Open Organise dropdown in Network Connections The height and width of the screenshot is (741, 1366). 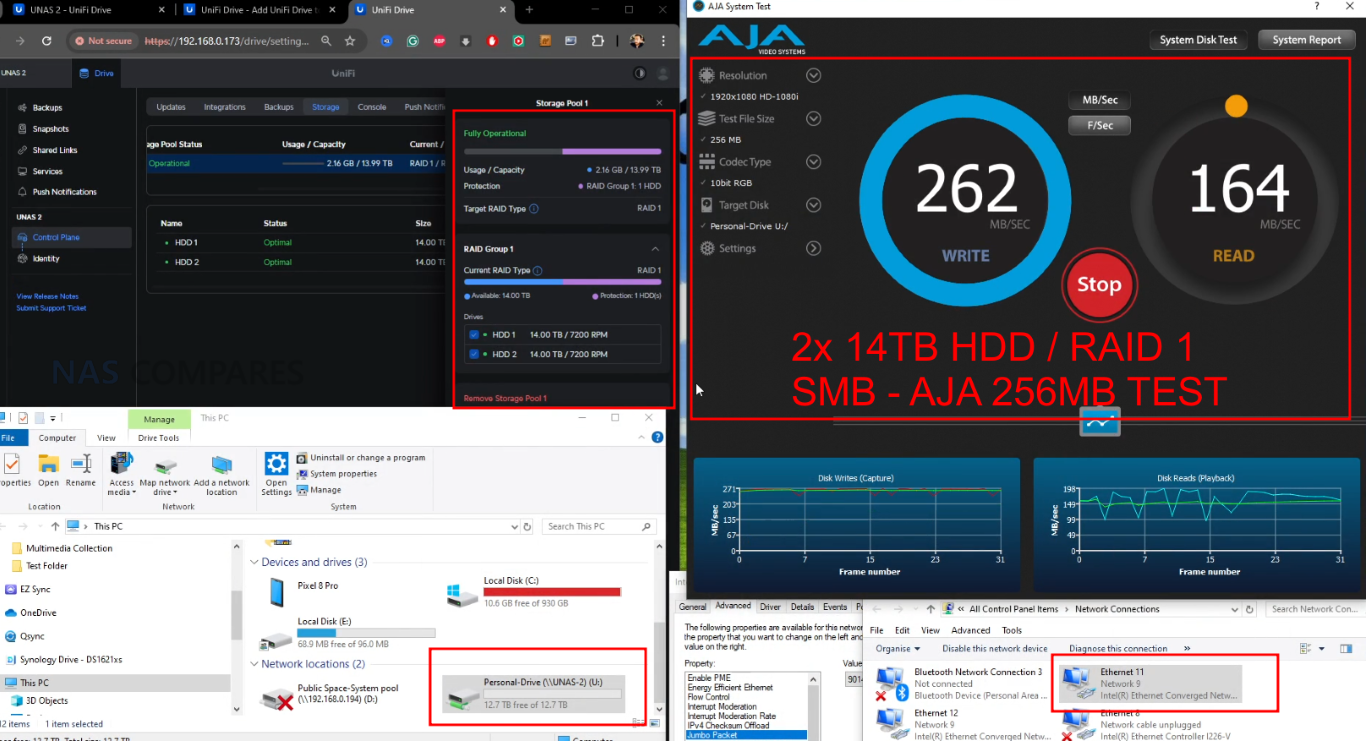[896, 649]
